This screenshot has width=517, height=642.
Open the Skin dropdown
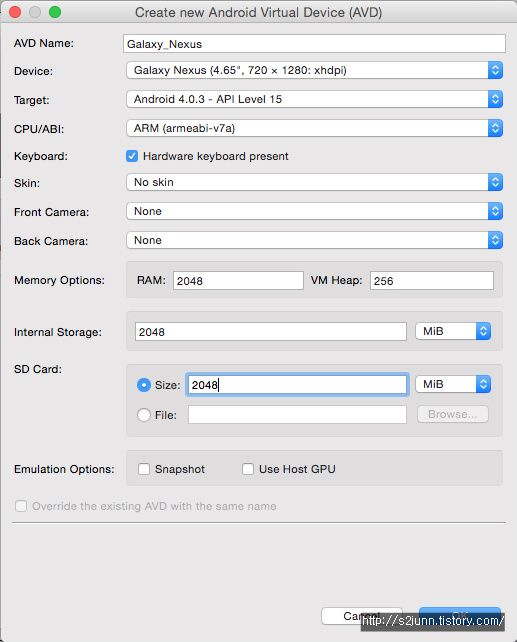(314, 182)
